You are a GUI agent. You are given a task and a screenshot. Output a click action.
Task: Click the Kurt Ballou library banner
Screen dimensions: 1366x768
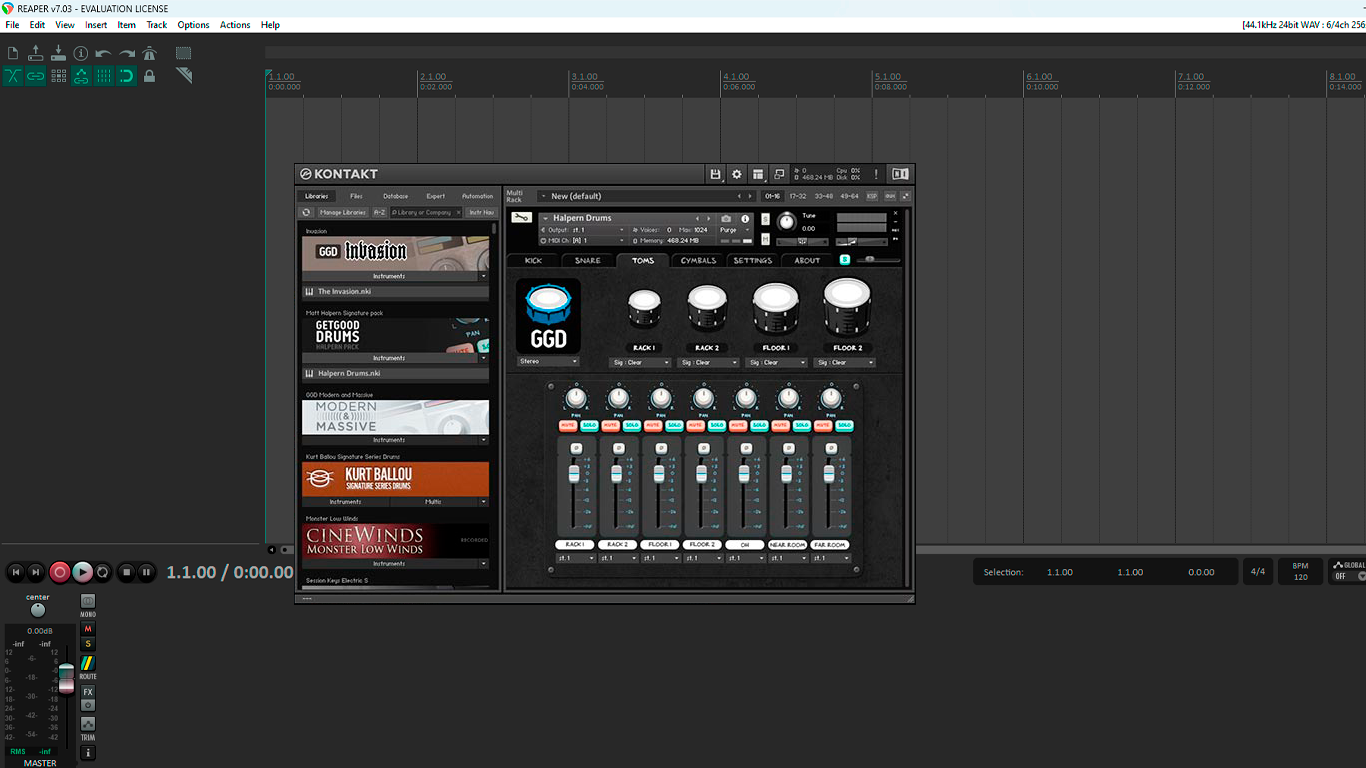click(x=396, y=479)
